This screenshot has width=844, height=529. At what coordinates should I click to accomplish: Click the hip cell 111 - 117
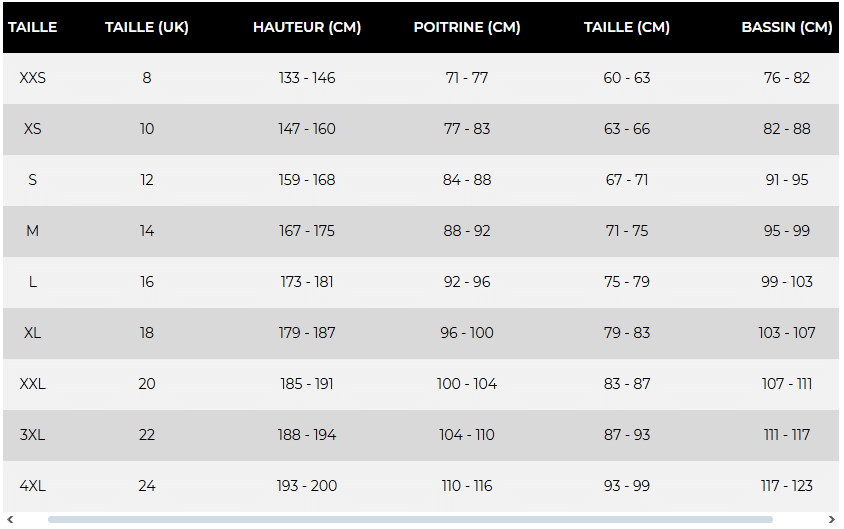(786, 435)
